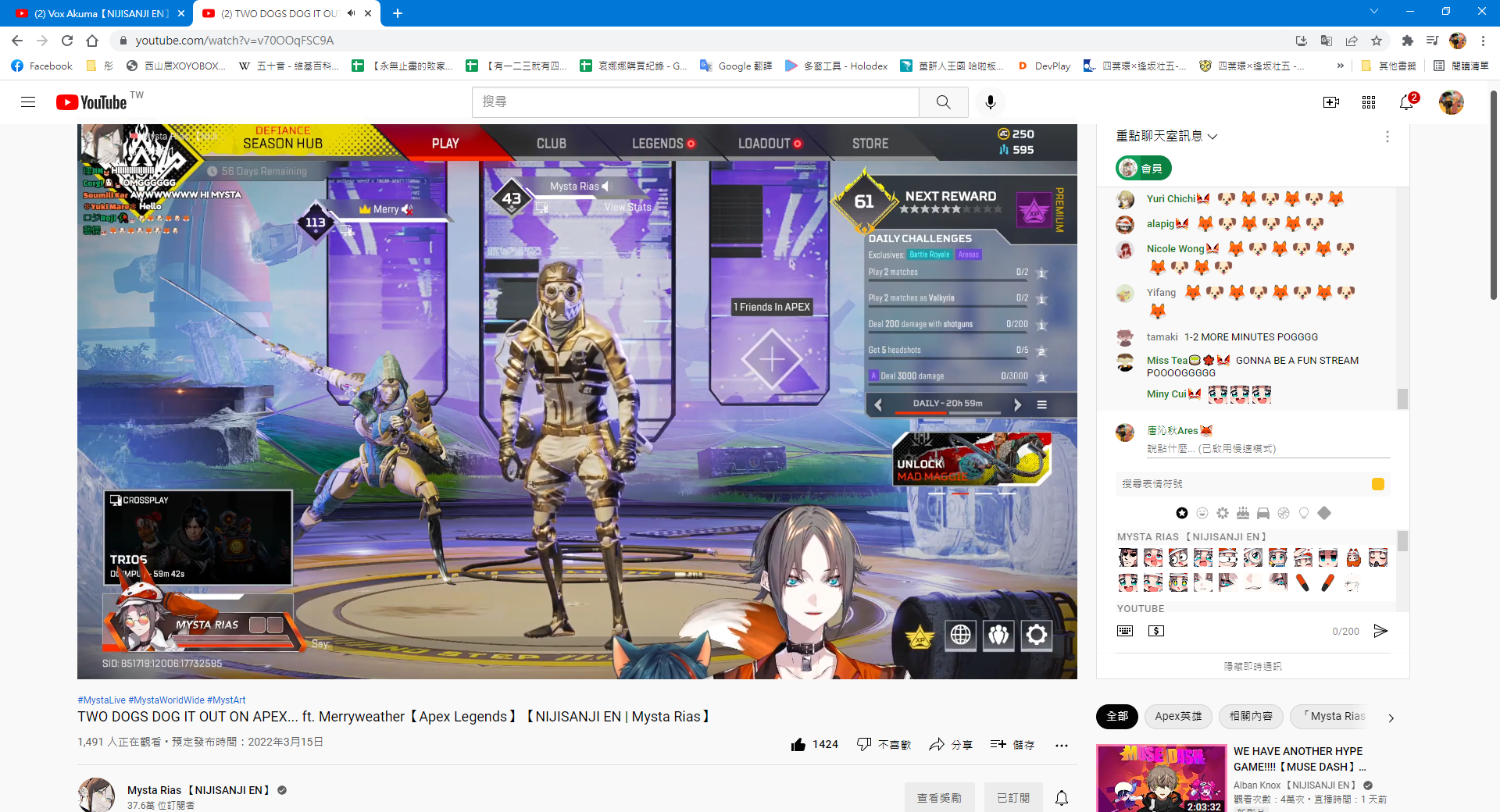The image size is (1500, 812).
Task: Click the search magnifier button
Action: pyautogui.click(x=944, y=102)
